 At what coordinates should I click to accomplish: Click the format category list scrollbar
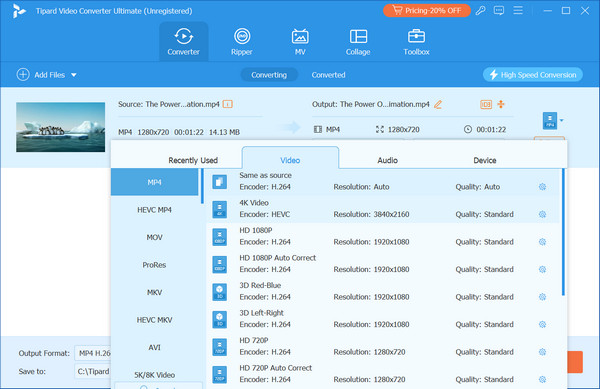(202, 186)
